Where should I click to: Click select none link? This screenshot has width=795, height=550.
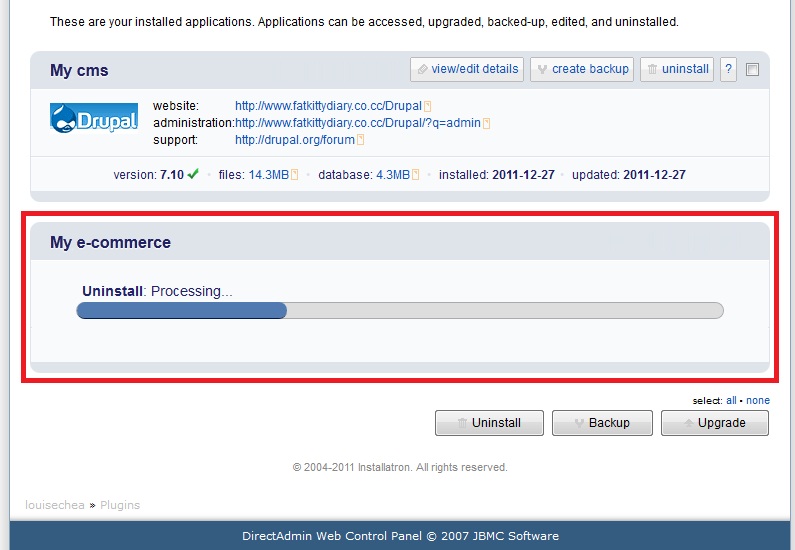tap(757, 400)
